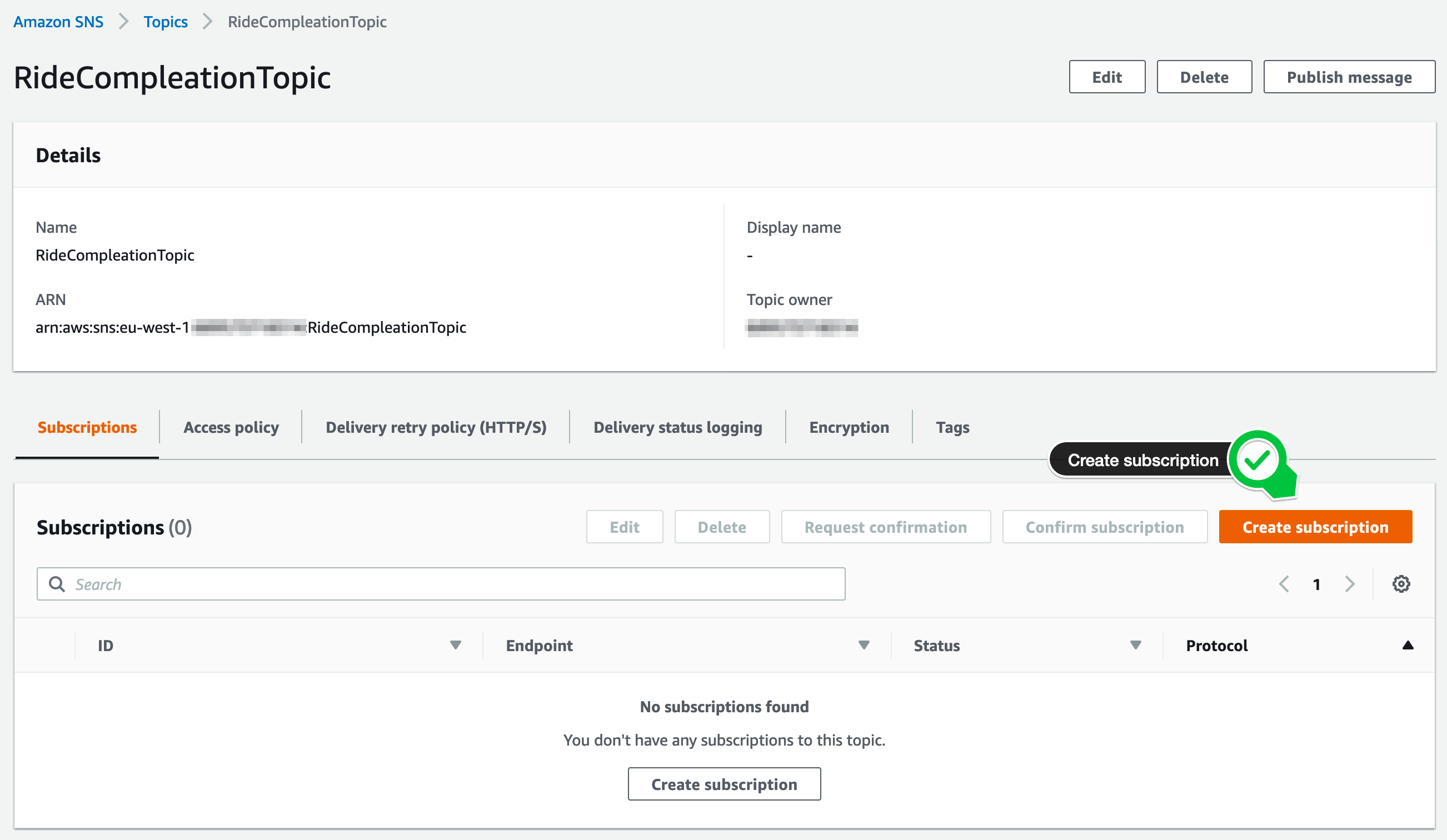Image resolution: width=1447 pixels, height=840 pixels.
Task: Click the subscriptions panel Delete button
Action: click(722, 527)
